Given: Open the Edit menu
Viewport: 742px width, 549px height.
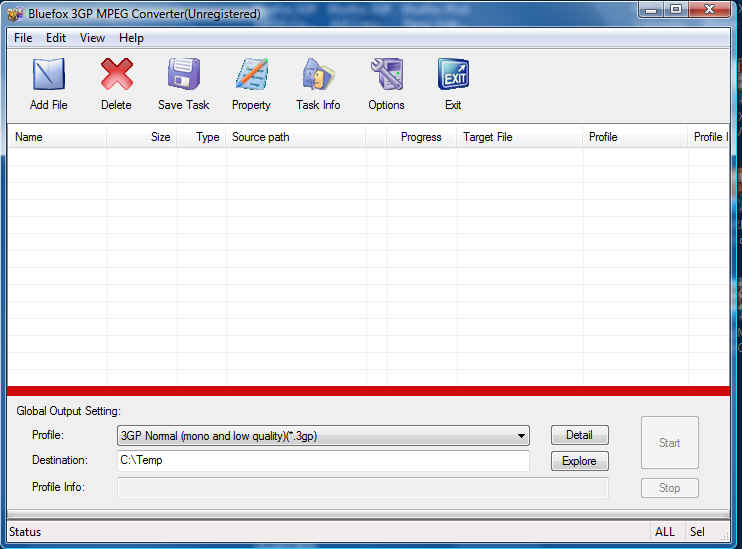Looking at the screenshot, I should point(56,38).
